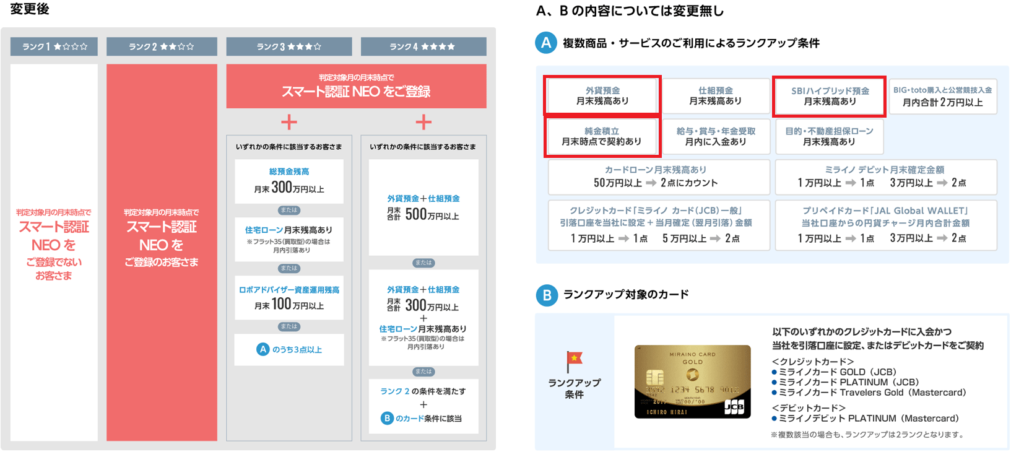Click the white ランク1 ご登録でないお客さま panel

click(54, 252)
